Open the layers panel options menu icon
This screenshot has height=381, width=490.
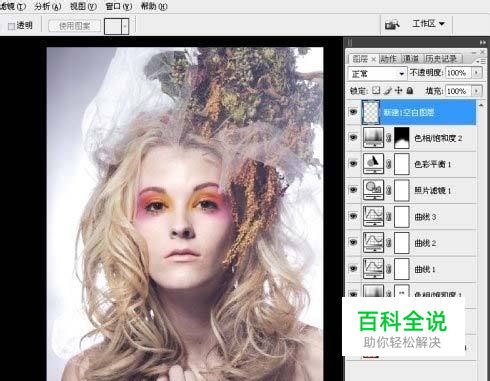point(481,61)
